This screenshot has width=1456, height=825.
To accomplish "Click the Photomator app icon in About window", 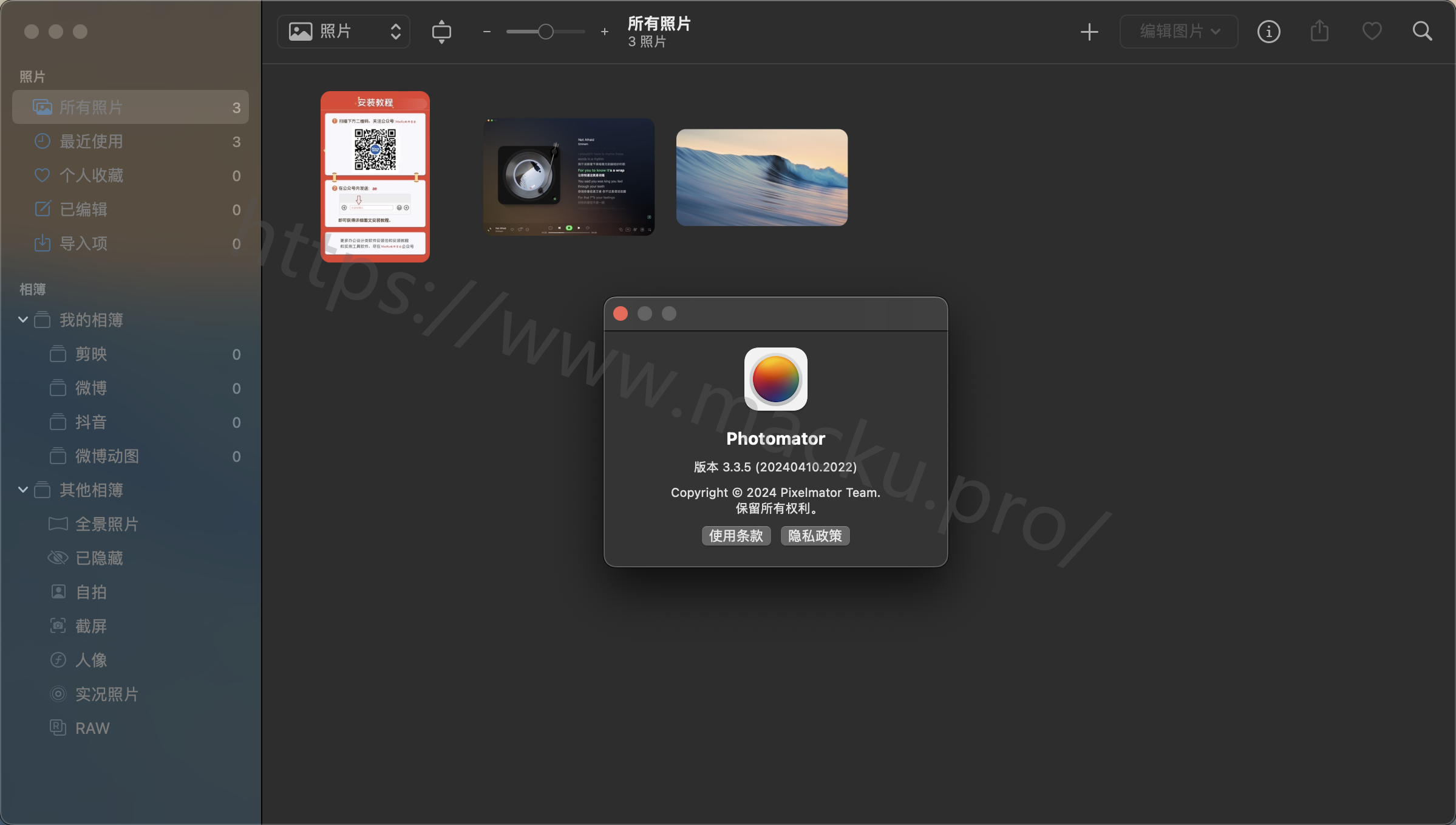I will point(776,379).
